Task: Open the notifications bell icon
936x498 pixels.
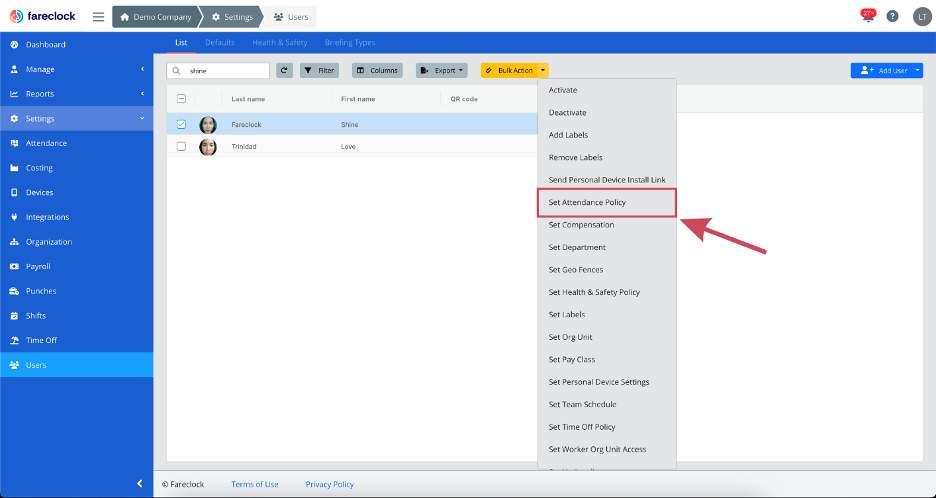Action: [868, 17]
